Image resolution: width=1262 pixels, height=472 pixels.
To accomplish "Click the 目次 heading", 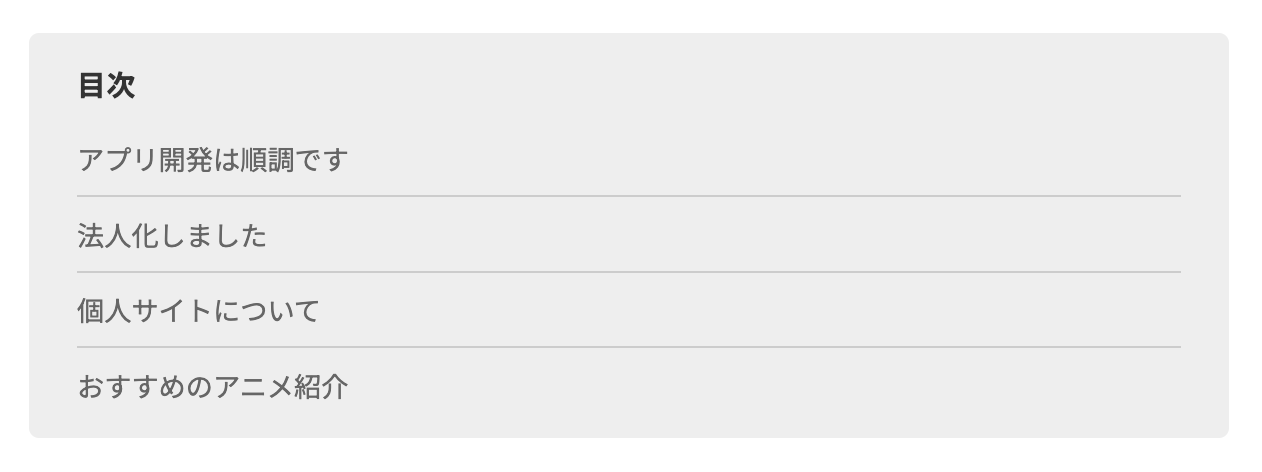I will coord(106,86).
